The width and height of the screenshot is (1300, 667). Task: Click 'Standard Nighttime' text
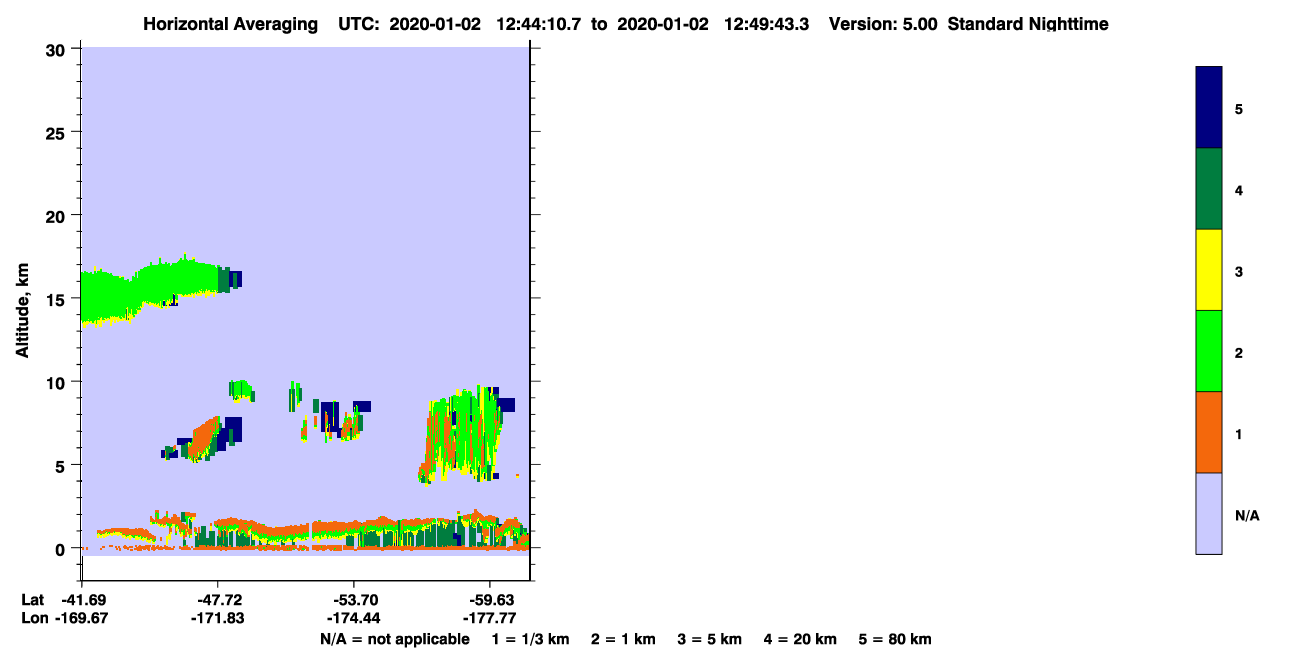(x=1028, y=24)
